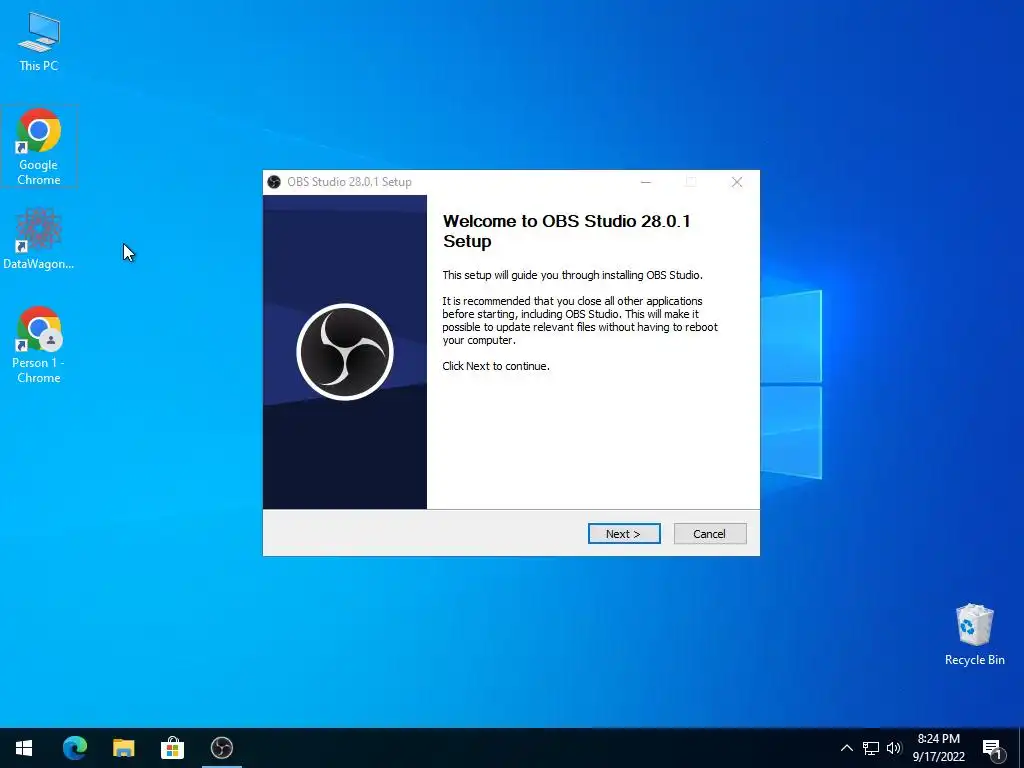
Task: Select the Recycle Bin desktop icon
Action: click(974, 635)
